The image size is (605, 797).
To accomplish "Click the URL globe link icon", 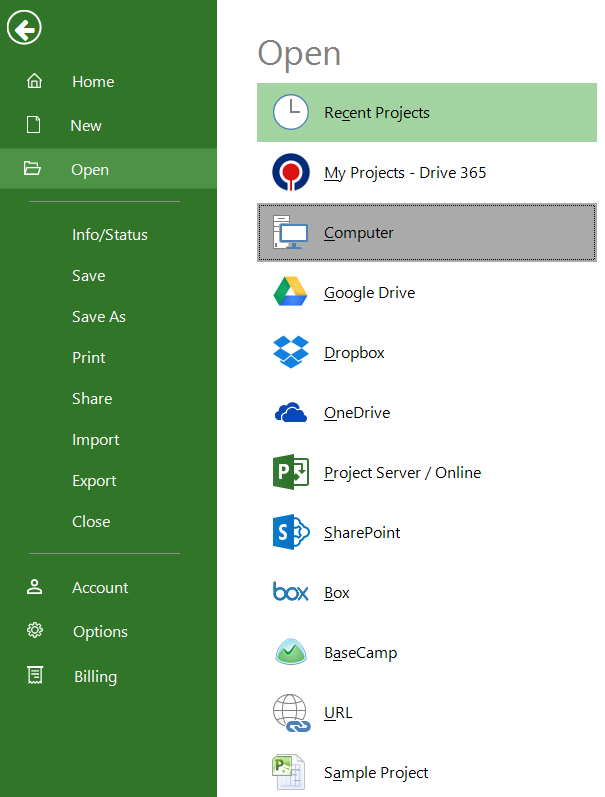I will [x=291, y=713].
